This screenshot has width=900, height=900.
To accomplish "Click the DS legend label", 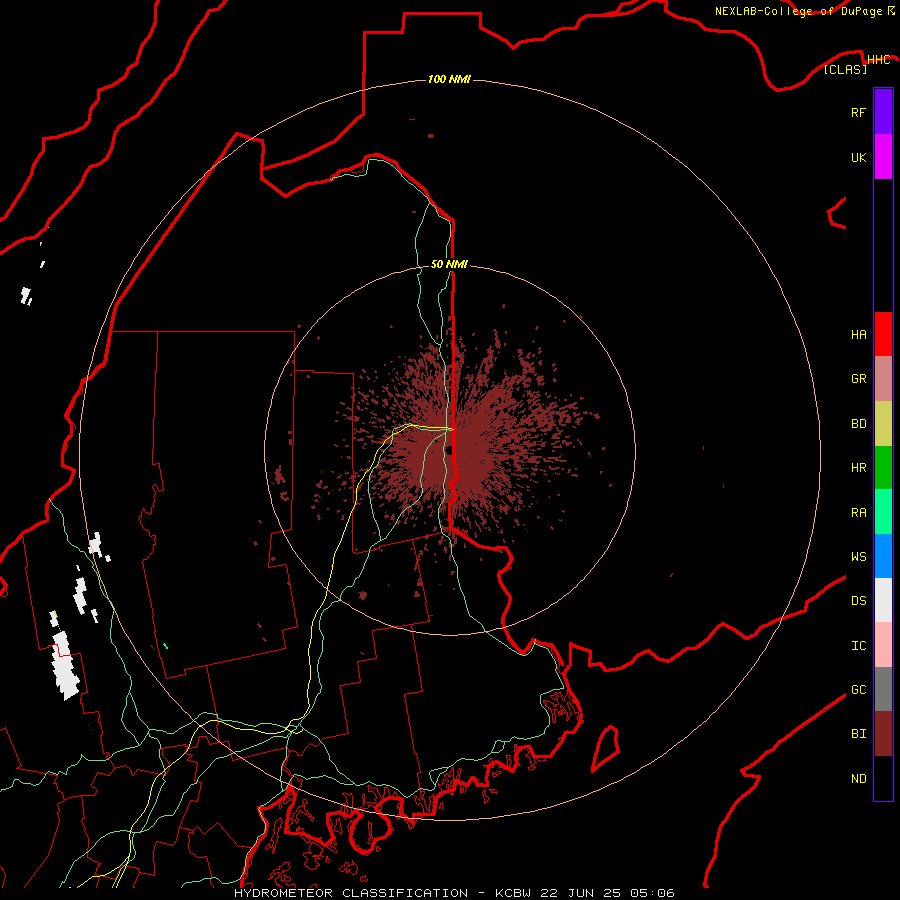I will pos(858,601).
